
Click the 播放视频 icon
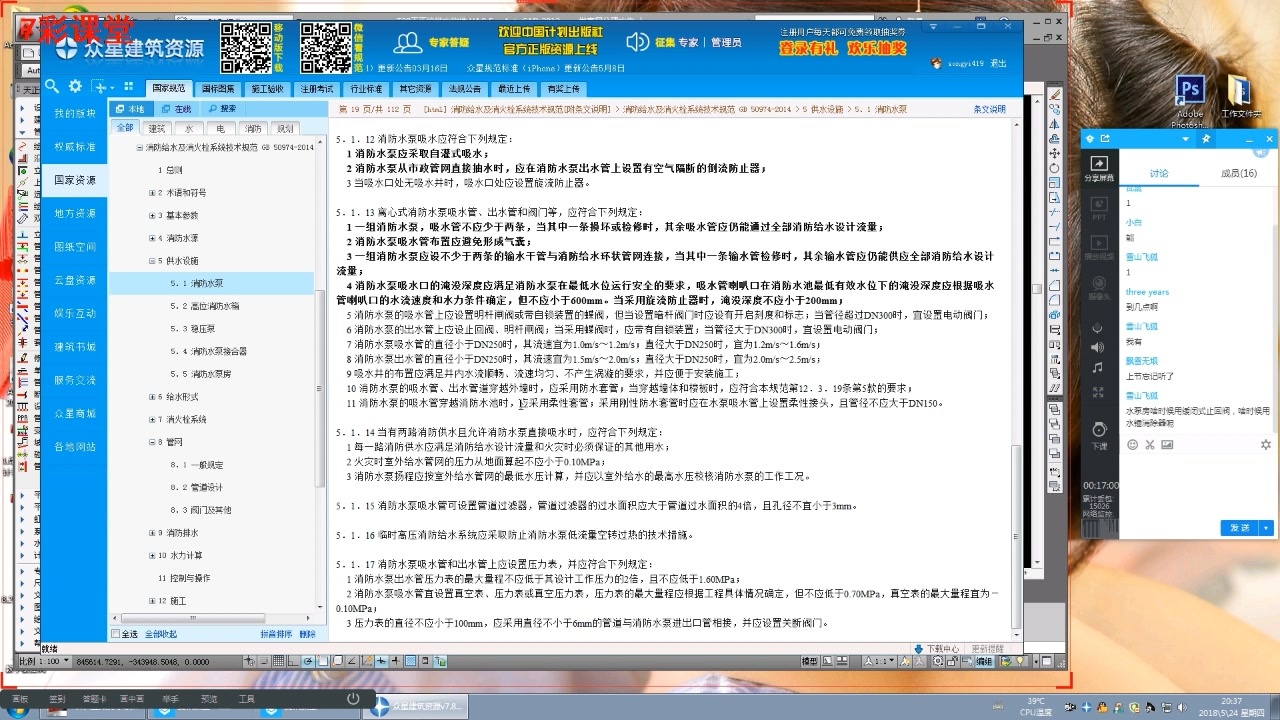1099,247
